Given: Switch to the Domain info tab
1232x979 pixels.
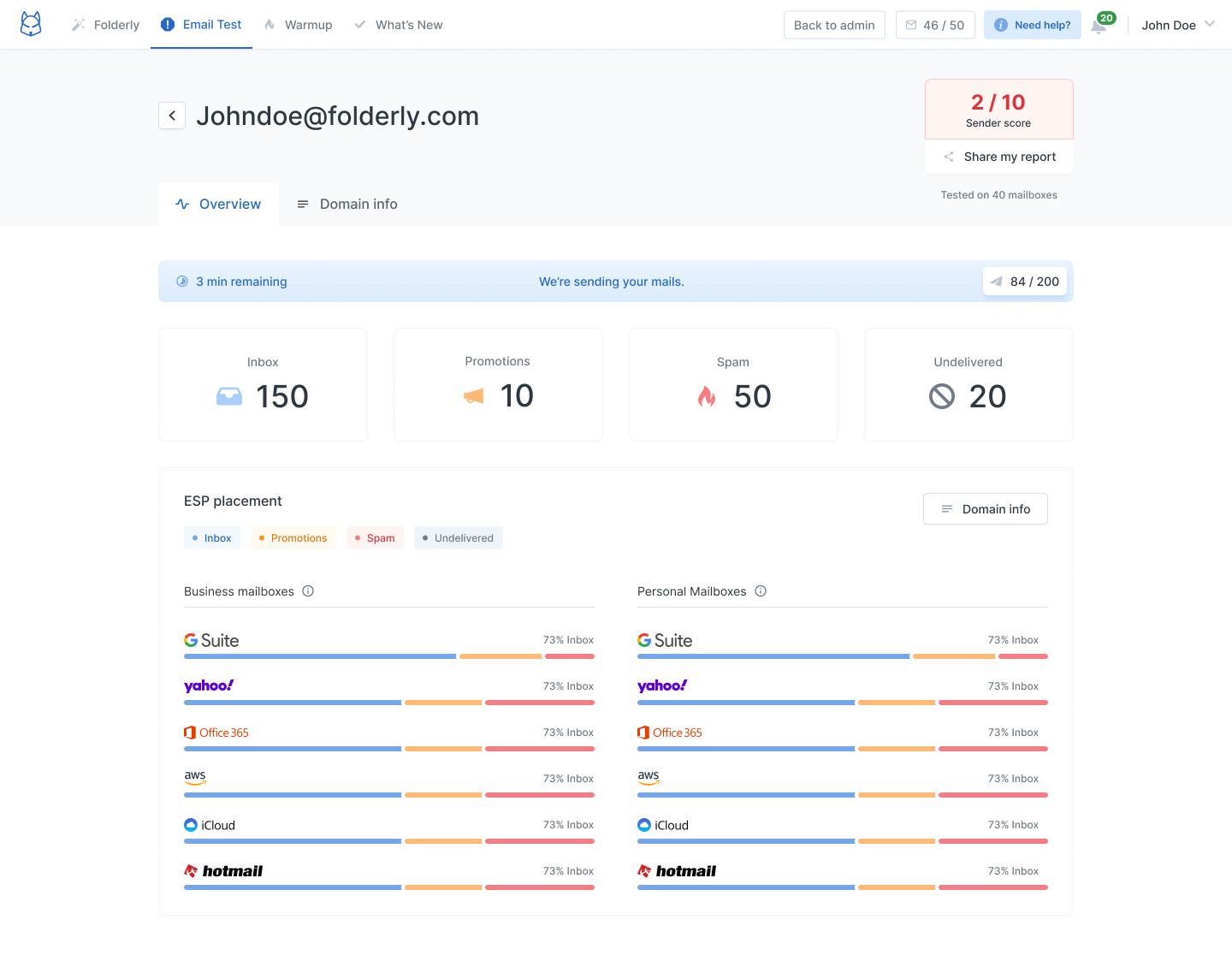Looking at the screenshot, I should click(x=346, y=204).
